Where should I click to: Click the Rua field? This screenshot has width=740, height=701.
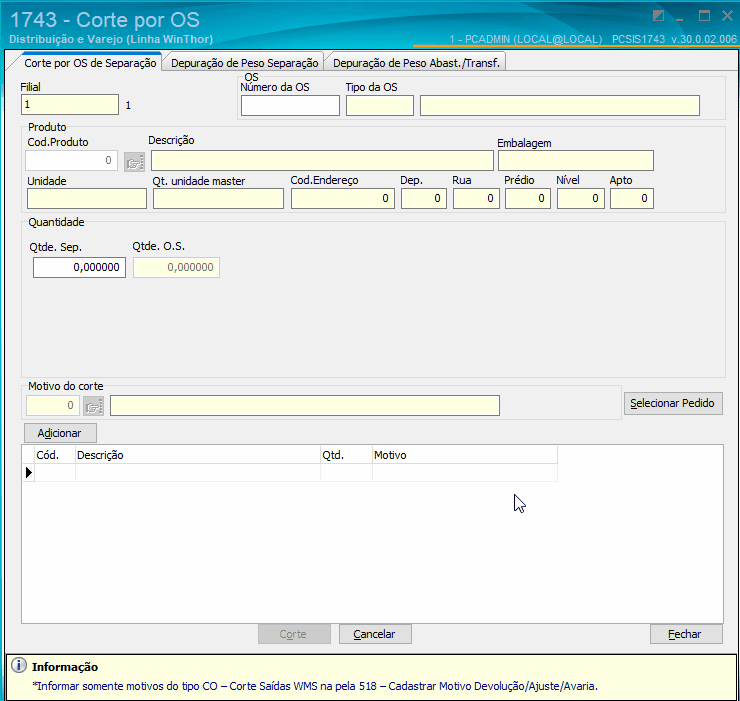pyautogui.click(x=476, y=199)
